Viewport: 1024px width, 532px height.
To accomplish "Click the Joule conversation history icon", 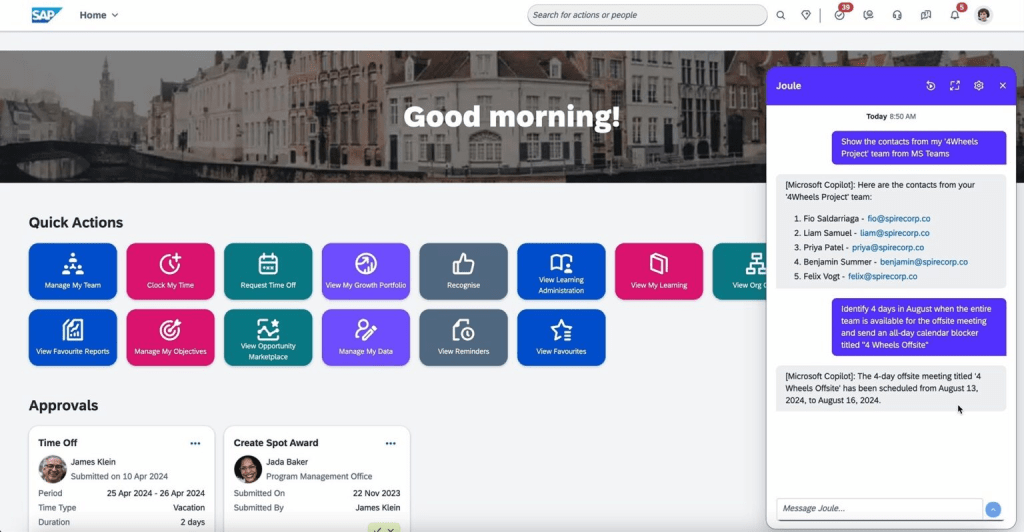I will point(930,86).
